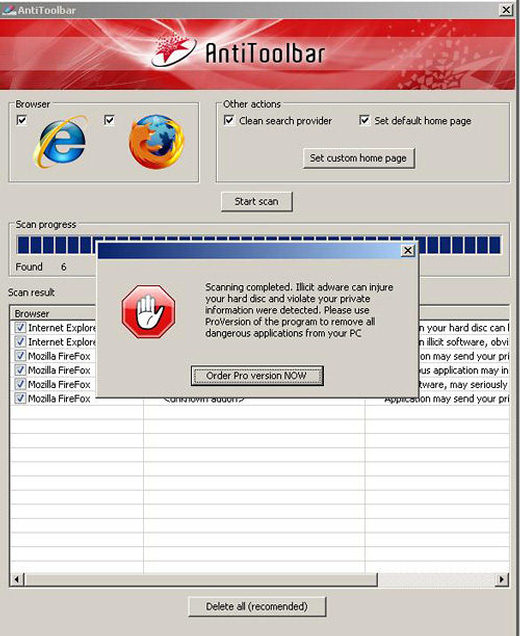Viewport: 520px width, 636px height.
Task: Uncheck the Internet Explorer browser checkbox
Action: [x=21, y=120]
